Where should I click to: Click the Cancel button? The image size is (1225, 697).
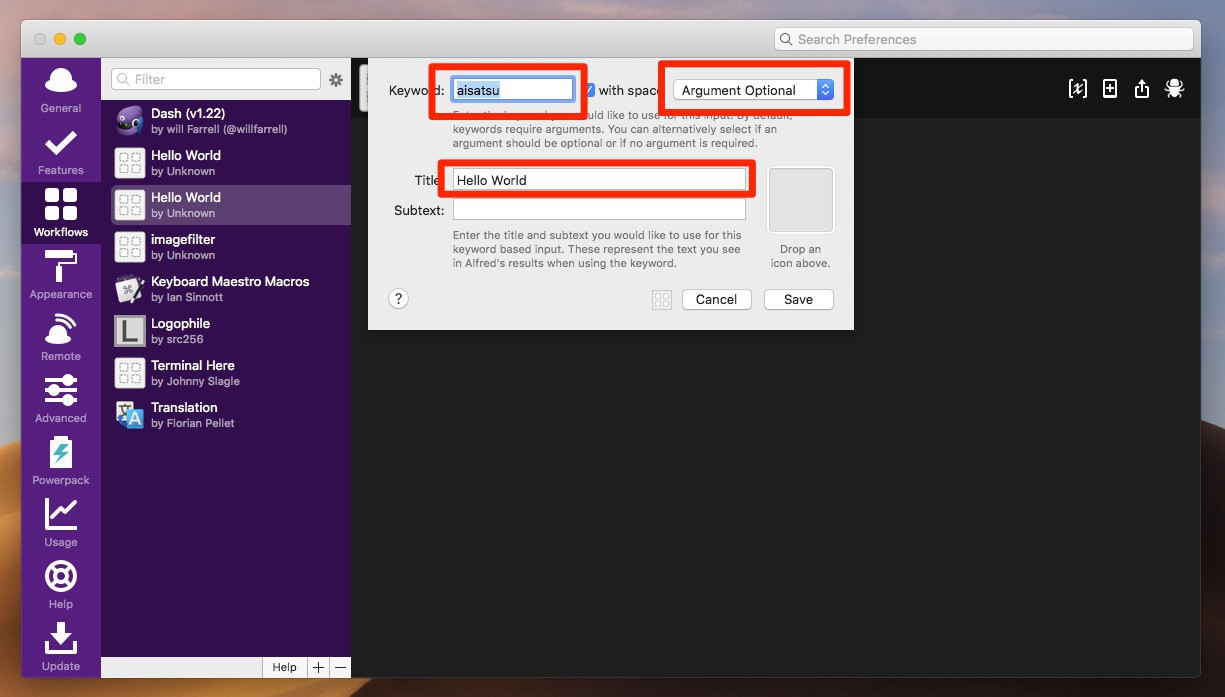tap(717, 299)
